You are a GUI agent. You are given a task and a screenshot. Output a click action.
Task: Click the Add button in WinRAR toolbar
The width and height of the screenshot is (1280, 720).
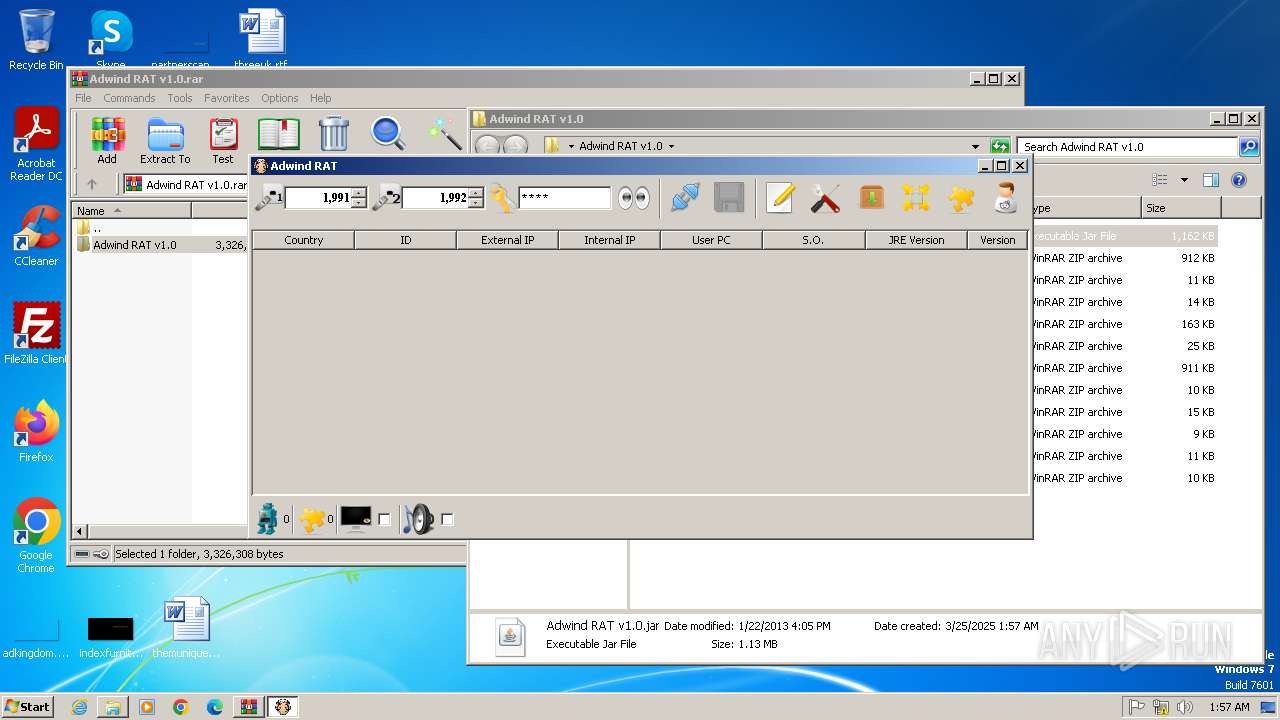(107, 141)
